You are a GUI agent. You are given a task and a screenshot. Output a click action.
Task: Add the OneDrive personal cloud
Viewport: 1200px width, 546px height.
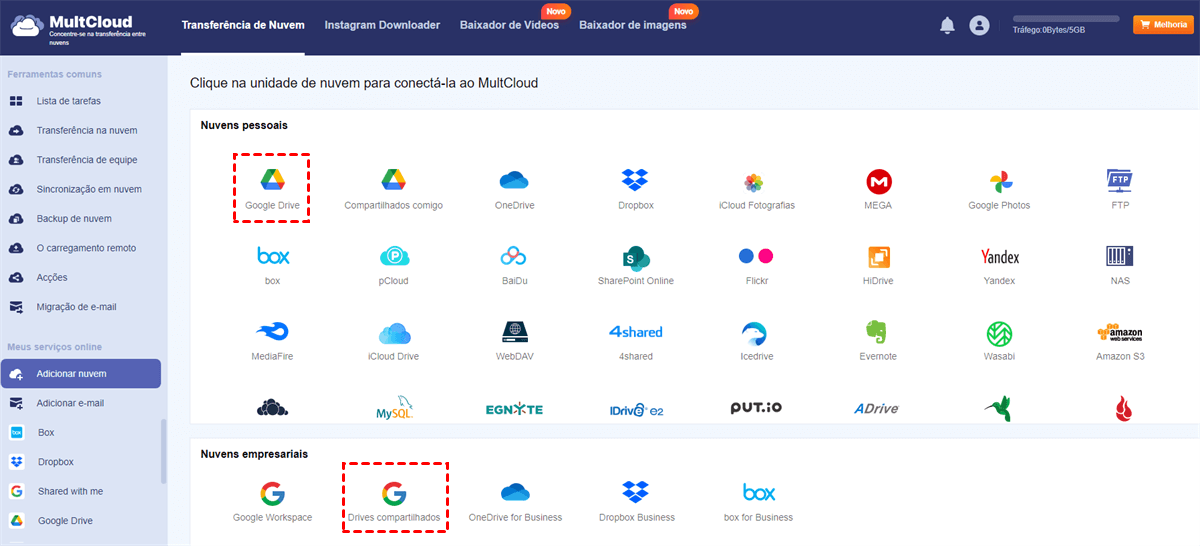tap(514, 180)
